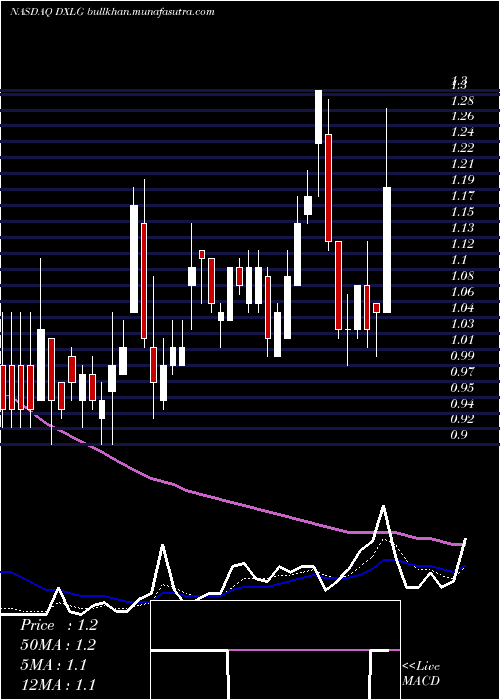Click the 12MA : 1.1 legend entry
The height and width of the screenshot is (700, 500).
[x=58, y=684]
